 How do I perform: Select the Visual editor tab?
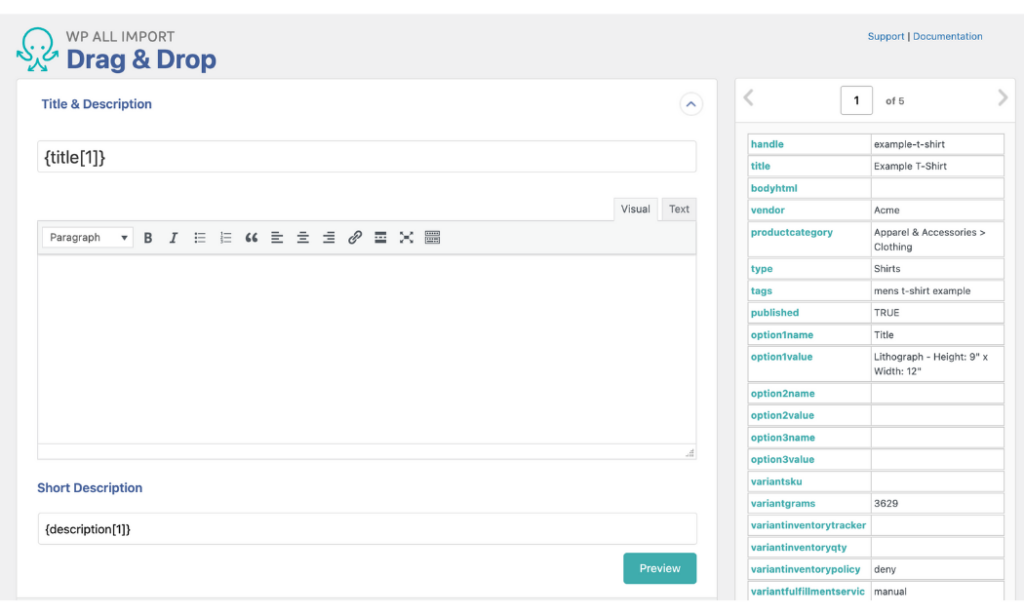635,209
